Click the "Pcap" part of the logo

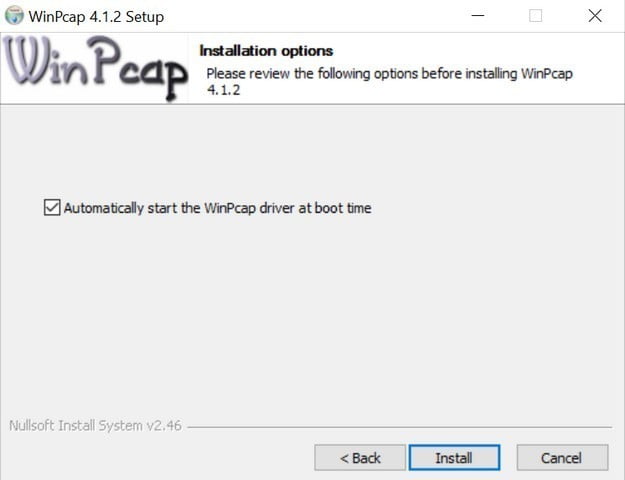(137, 67)
